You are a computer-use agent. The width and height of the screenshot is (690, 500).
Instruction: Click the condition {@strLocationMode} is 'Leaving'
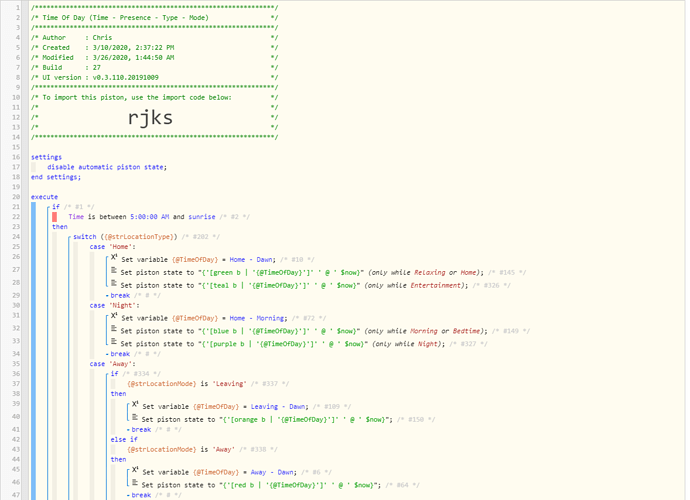[187, 384]
